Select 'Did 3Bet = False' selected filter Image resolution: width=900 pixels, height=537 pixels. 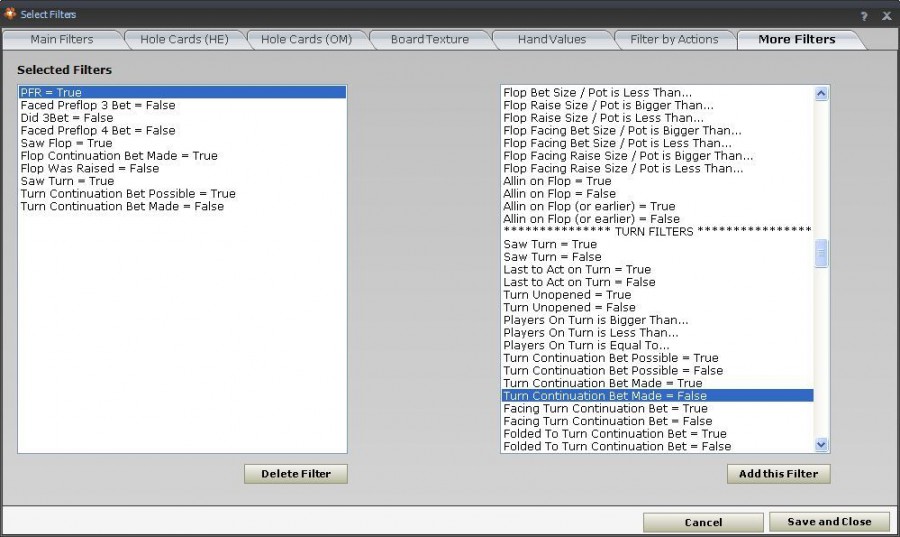[x=66, y=117]
